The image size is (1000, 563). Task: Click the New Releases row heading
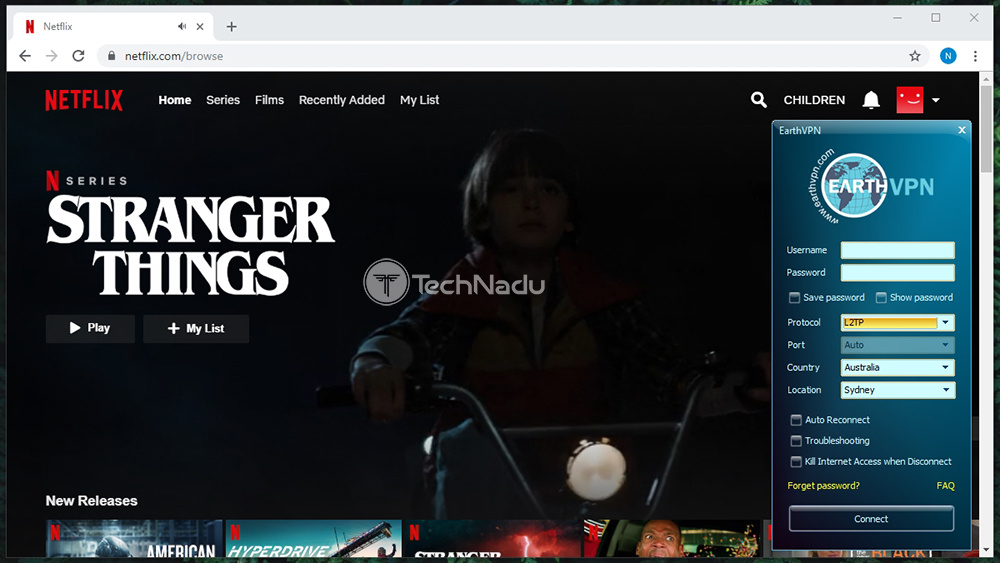click(91, 501)
